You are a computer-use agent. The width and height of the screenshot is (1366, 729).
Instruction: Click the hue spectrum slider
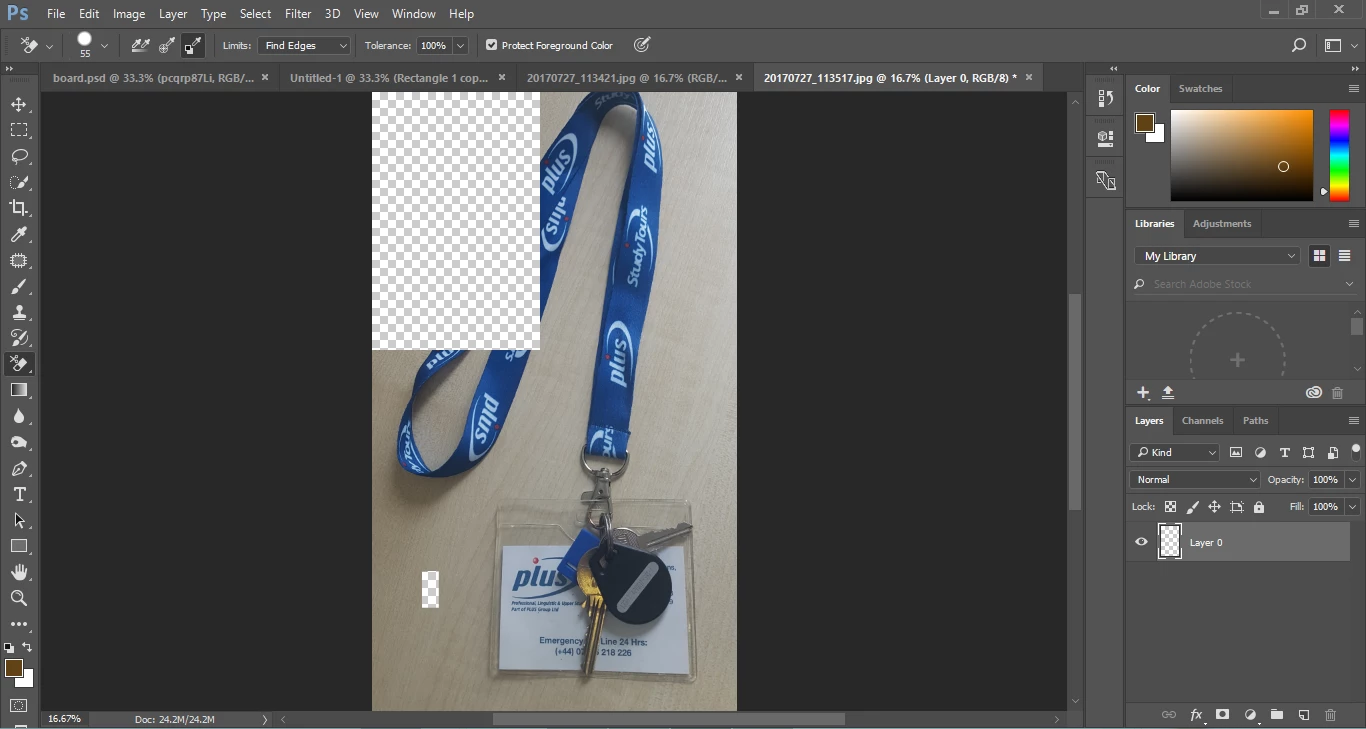(1339, 155)
